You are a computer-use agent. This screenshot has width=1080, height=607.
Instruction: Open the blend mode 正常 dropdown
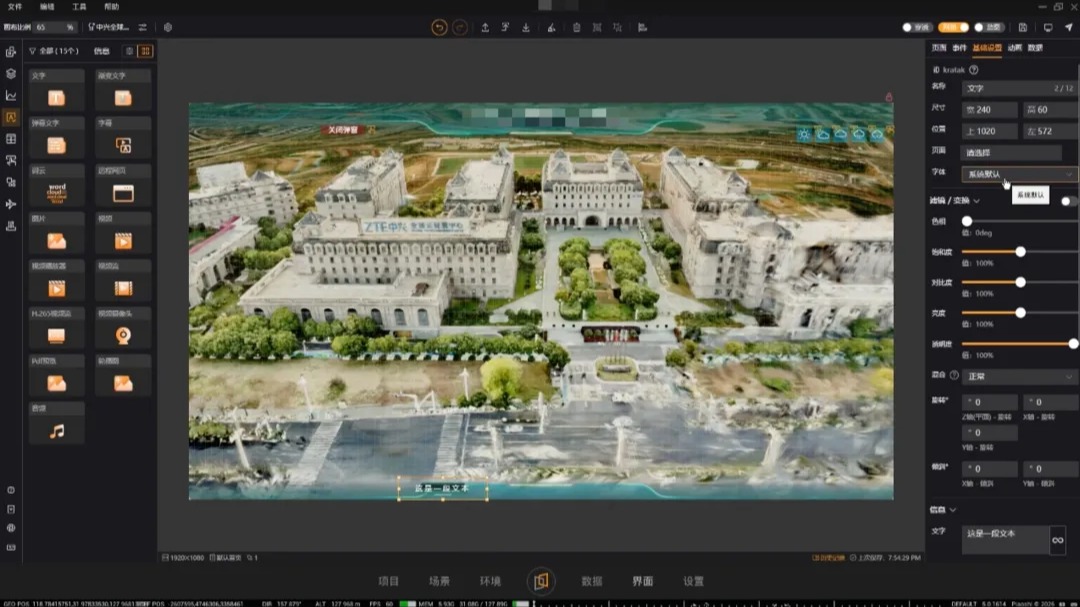tap(1019, 376)
